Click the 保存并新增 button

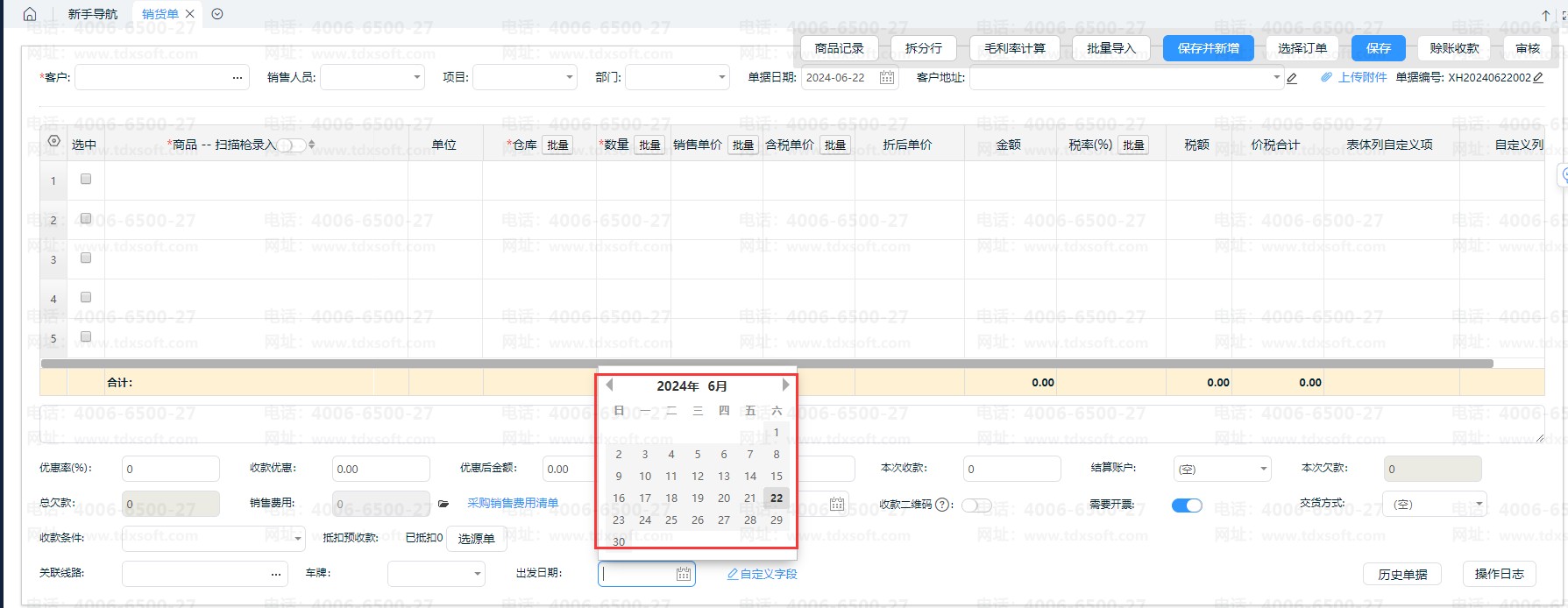pos(1208,48)
